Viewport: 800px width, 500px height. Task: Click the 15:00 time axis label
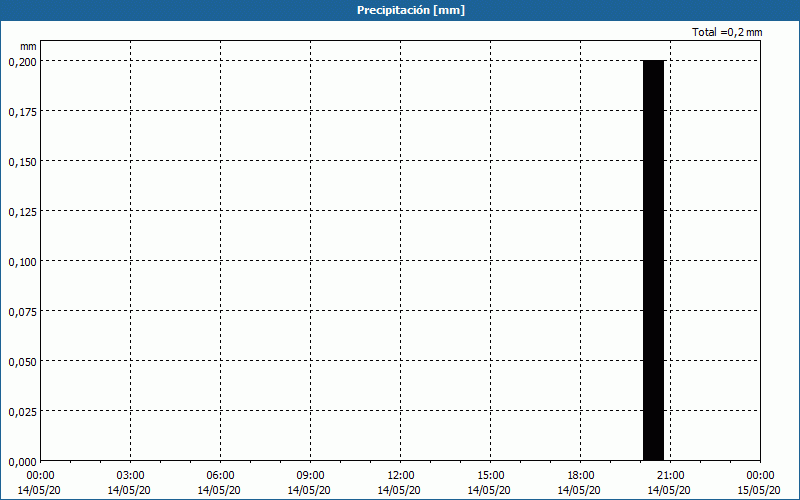(490, 475)
